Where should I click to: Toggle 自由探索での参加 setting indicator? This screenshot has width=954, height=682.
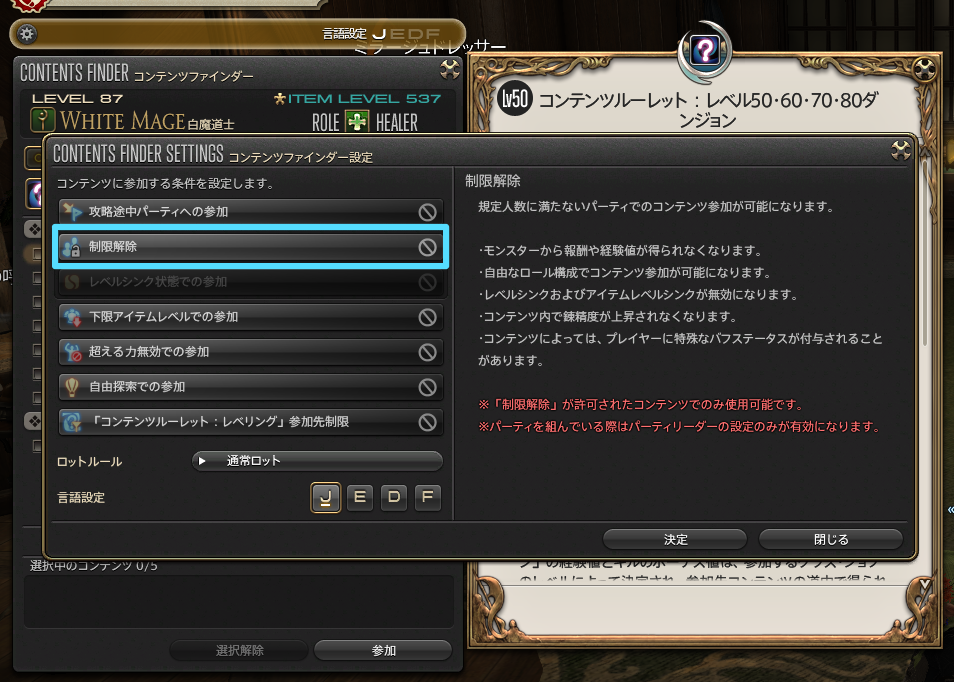(x=427, y=387)
